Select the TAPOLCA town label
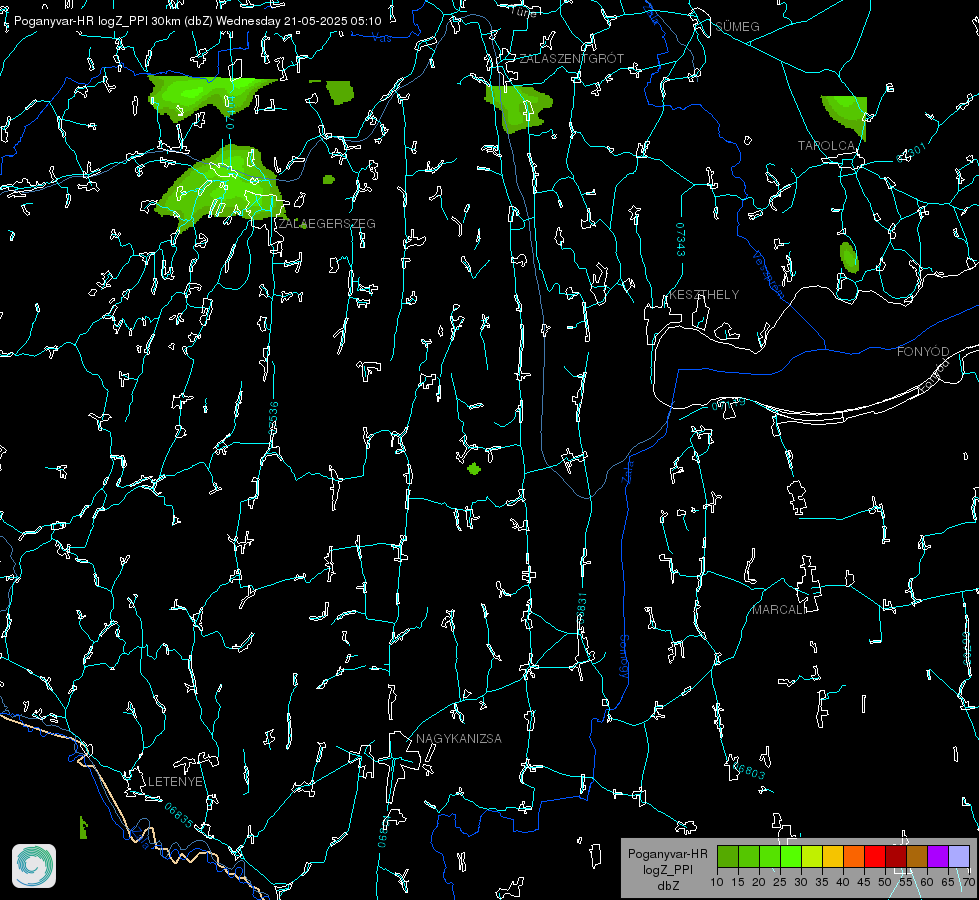Screen dimensions: 979x900 (827, 146)
